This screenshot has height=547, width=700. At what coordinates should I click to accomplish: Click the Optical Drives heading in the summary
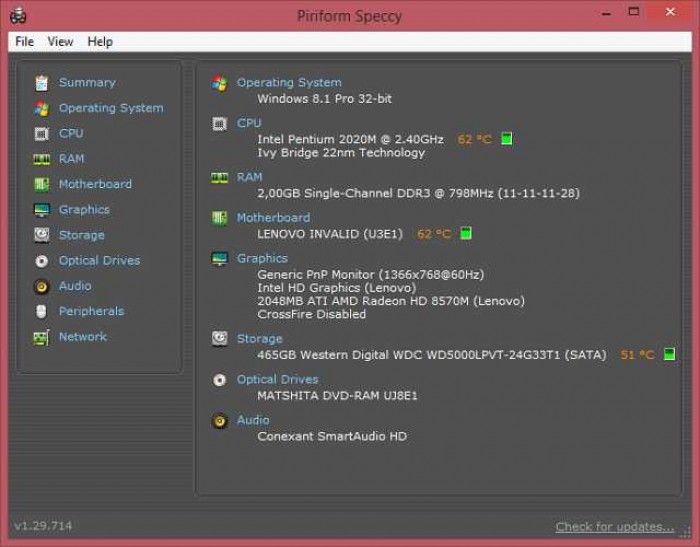point(277,380)
